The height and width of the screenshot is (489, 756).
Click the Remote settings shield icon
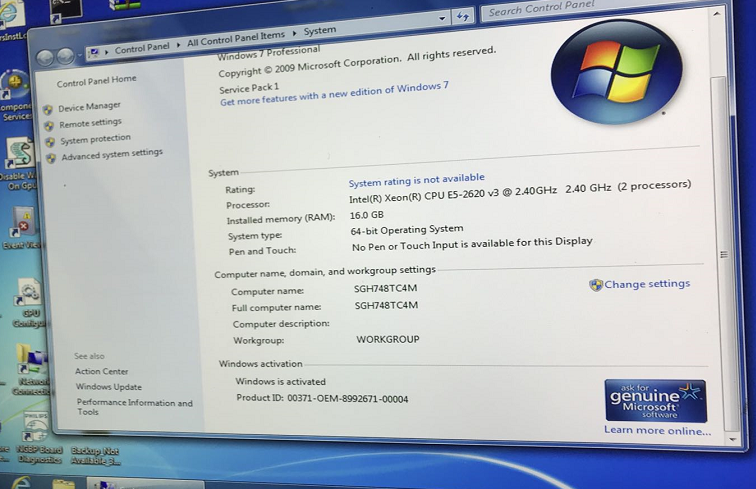(x=48, y=125)
